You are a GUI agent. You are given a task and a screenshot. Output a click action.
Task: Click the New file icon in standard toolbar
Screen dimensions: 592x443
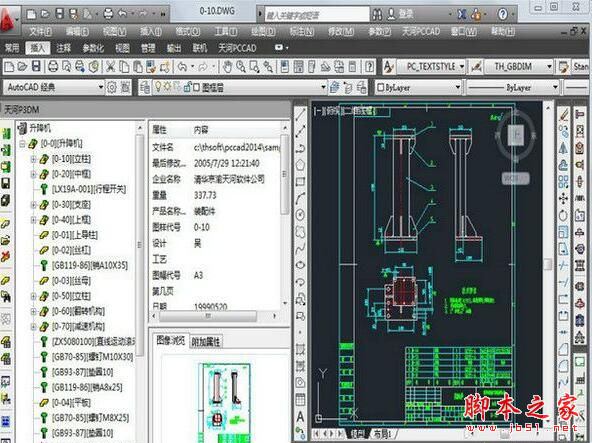[9, 67]
